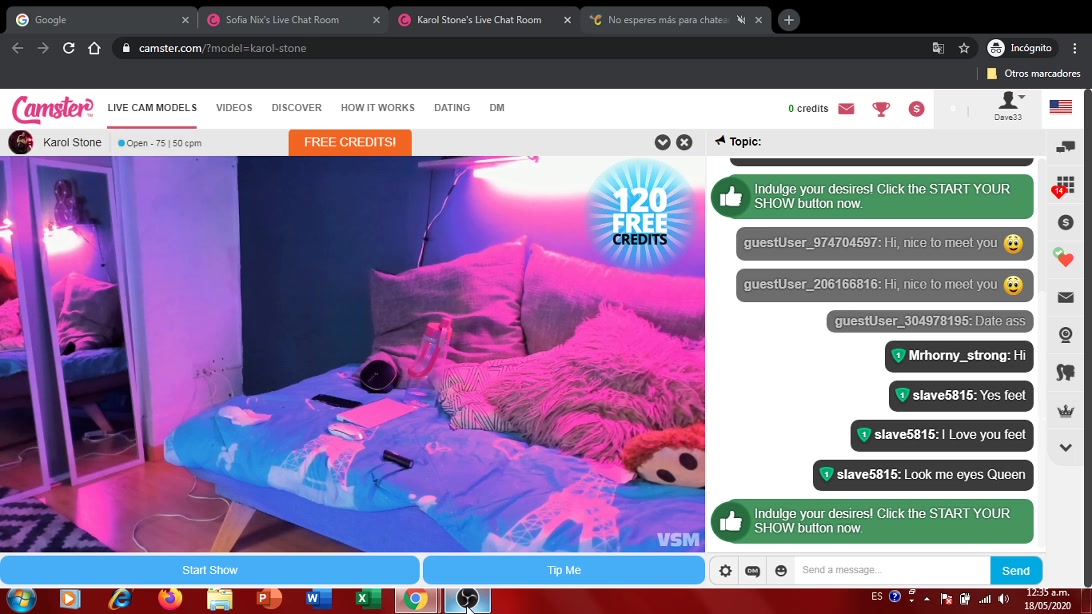
Task: Click the FREE CREDITS! button
Action: click(350, 142)
